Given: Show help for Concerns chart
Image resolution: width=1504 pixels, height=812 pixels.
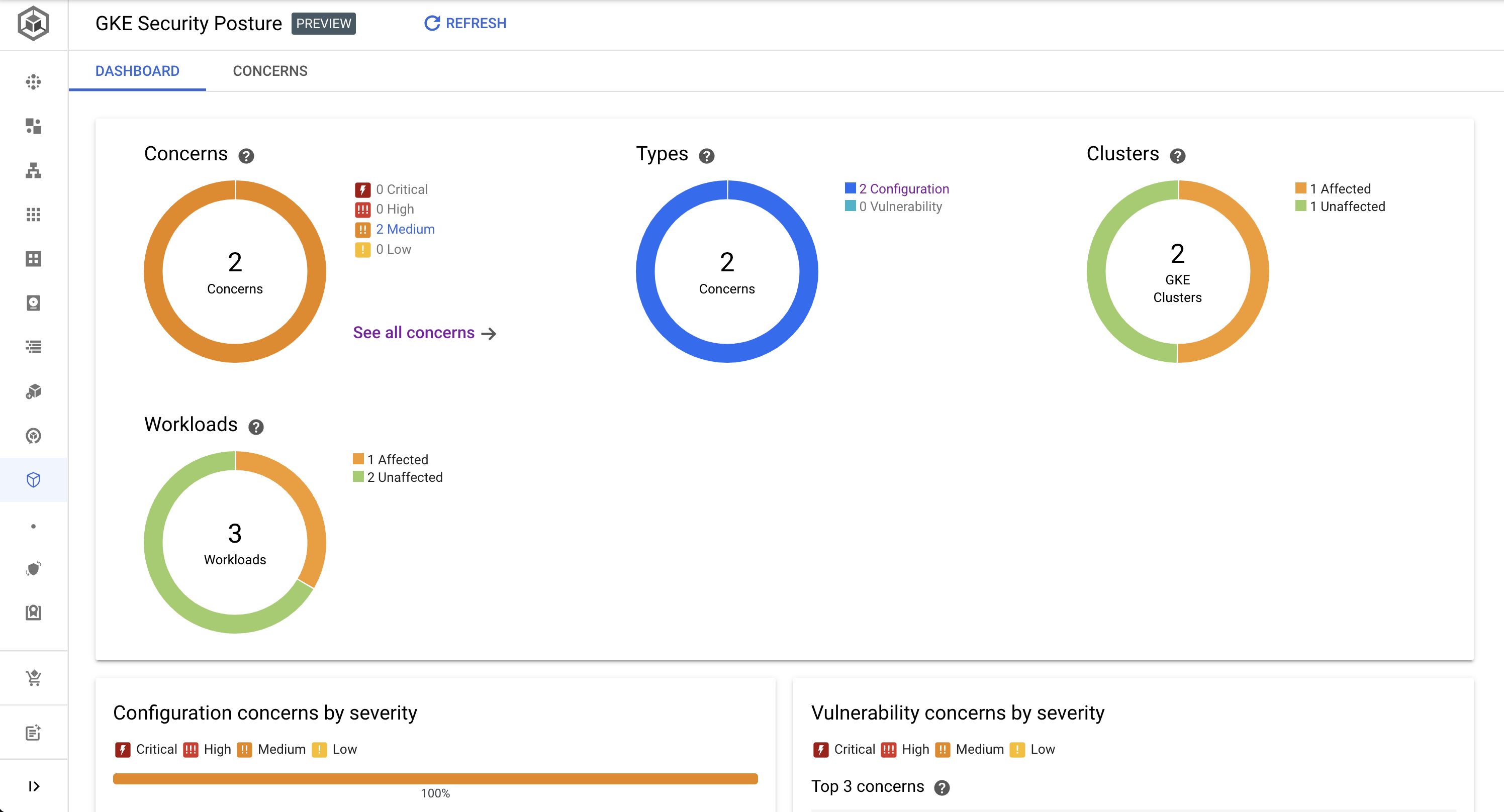Looking at the screenshot, I should [x=246, y=156].
